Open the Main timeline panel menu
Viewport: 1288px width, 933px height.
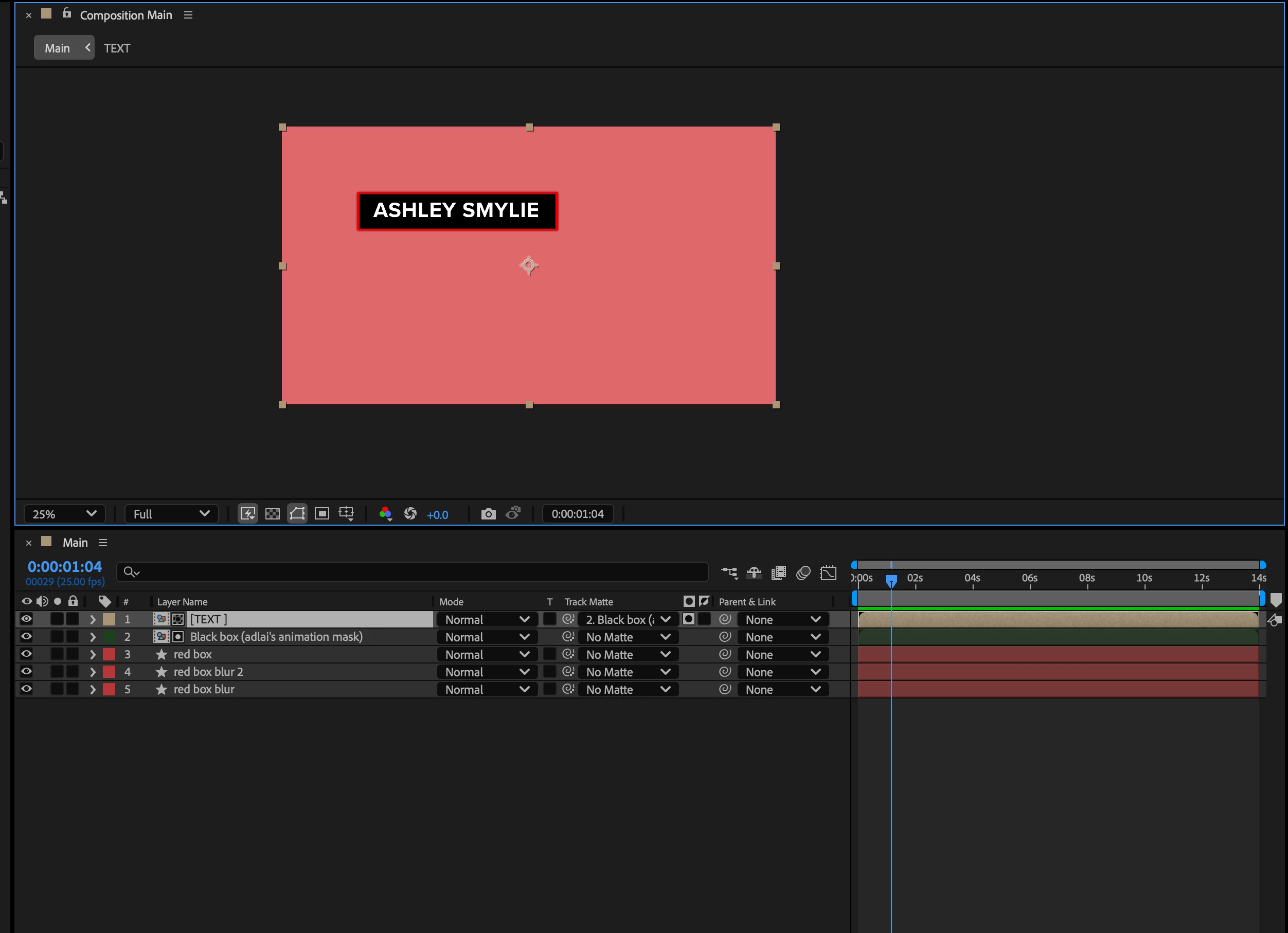click(x=103, y=543)
